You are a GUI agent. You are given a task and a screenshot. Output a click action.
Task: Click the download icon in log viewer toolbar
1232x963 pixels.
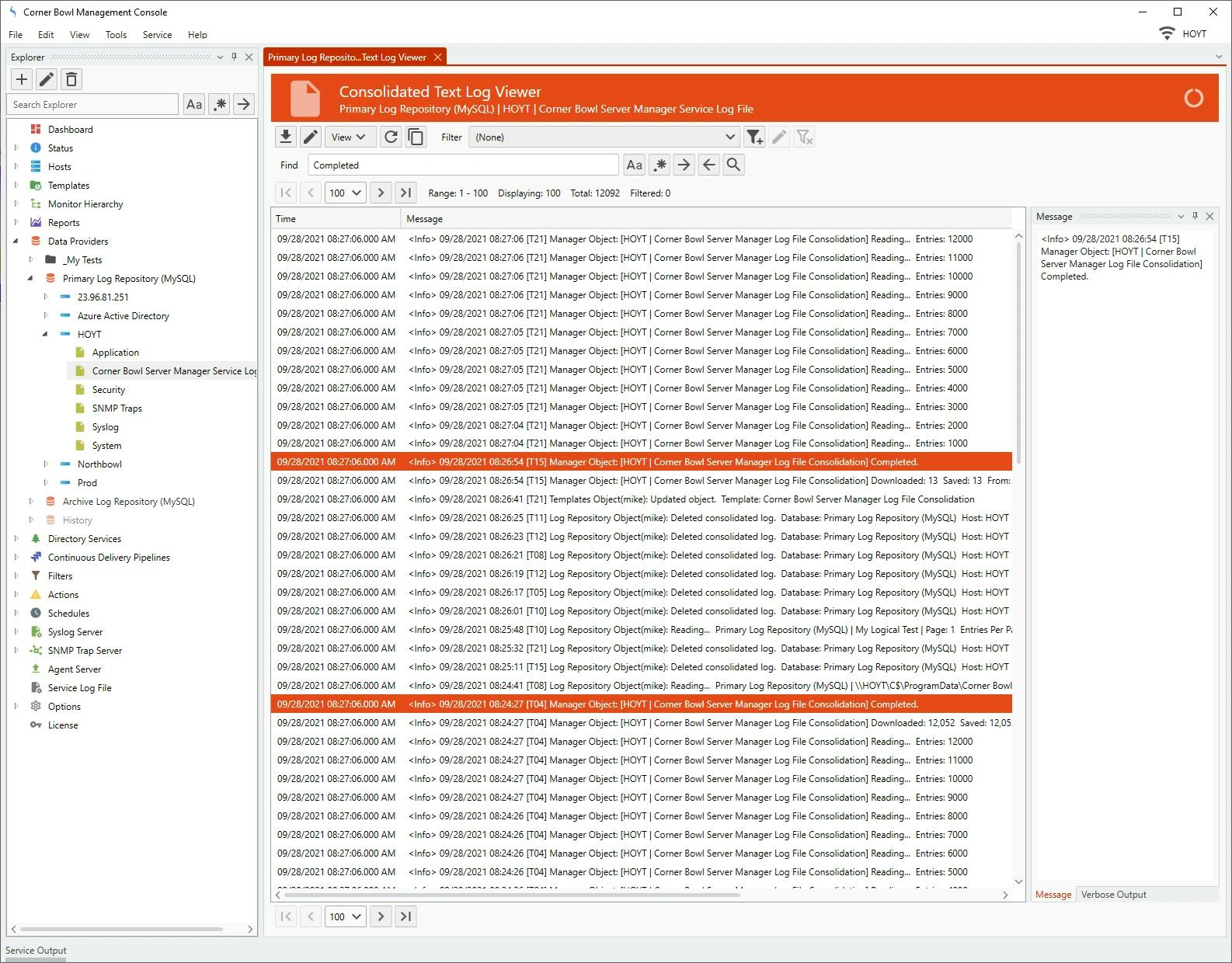pyautogui.click(x=286, y=137)
